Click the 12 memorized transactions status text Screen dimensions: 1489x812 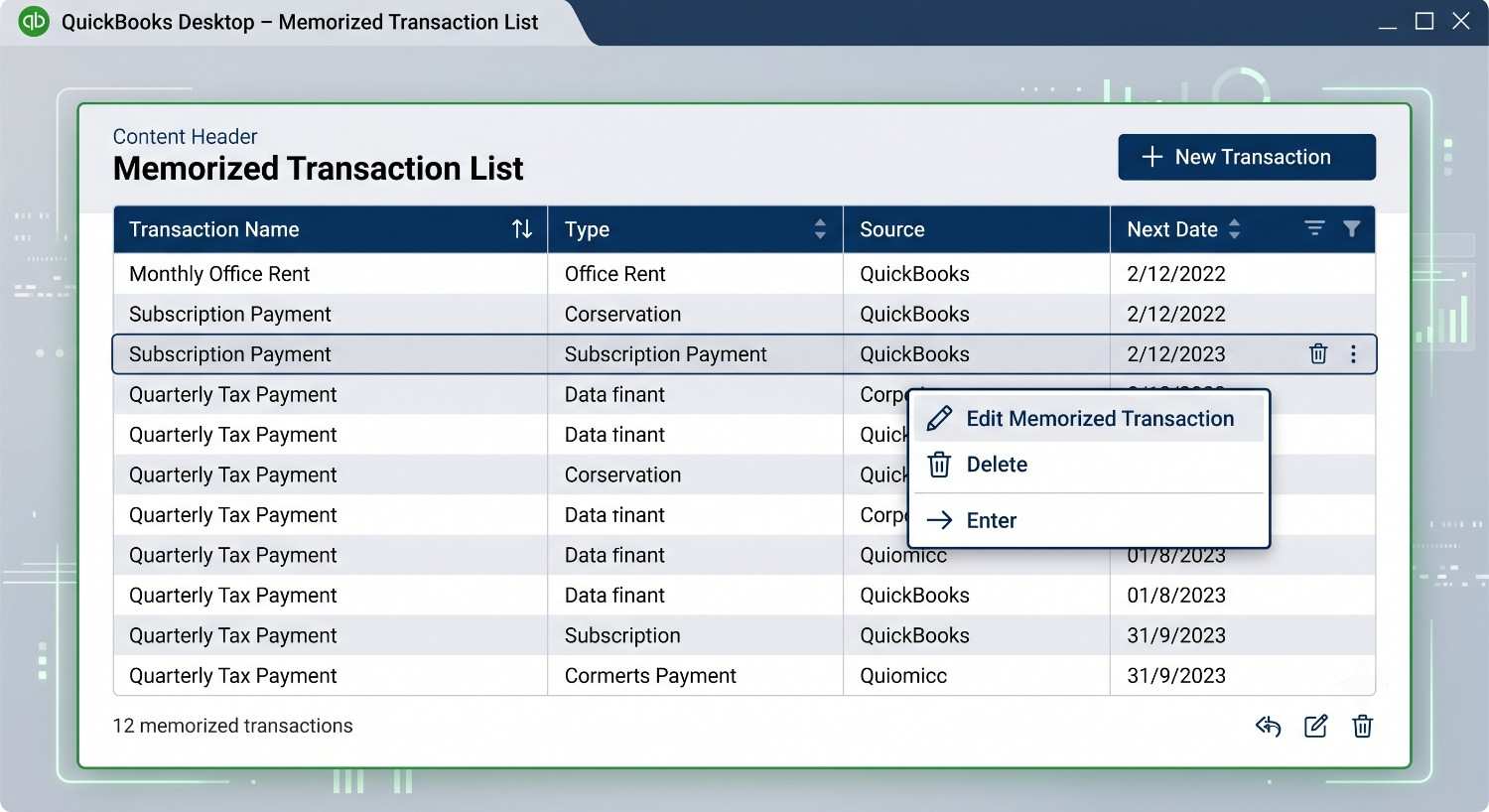click(x=232, y=726)
